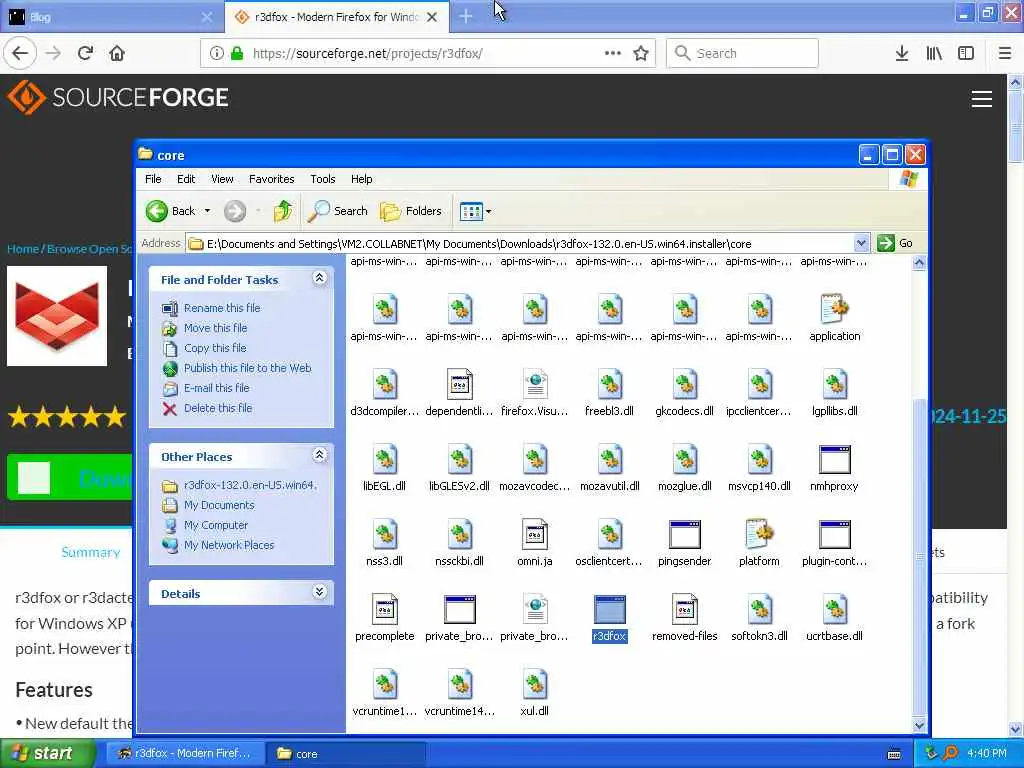Screen dimensions: 1024x768
Task: Bookmark this page with the star icon
Action: click(x=641, y=53)
